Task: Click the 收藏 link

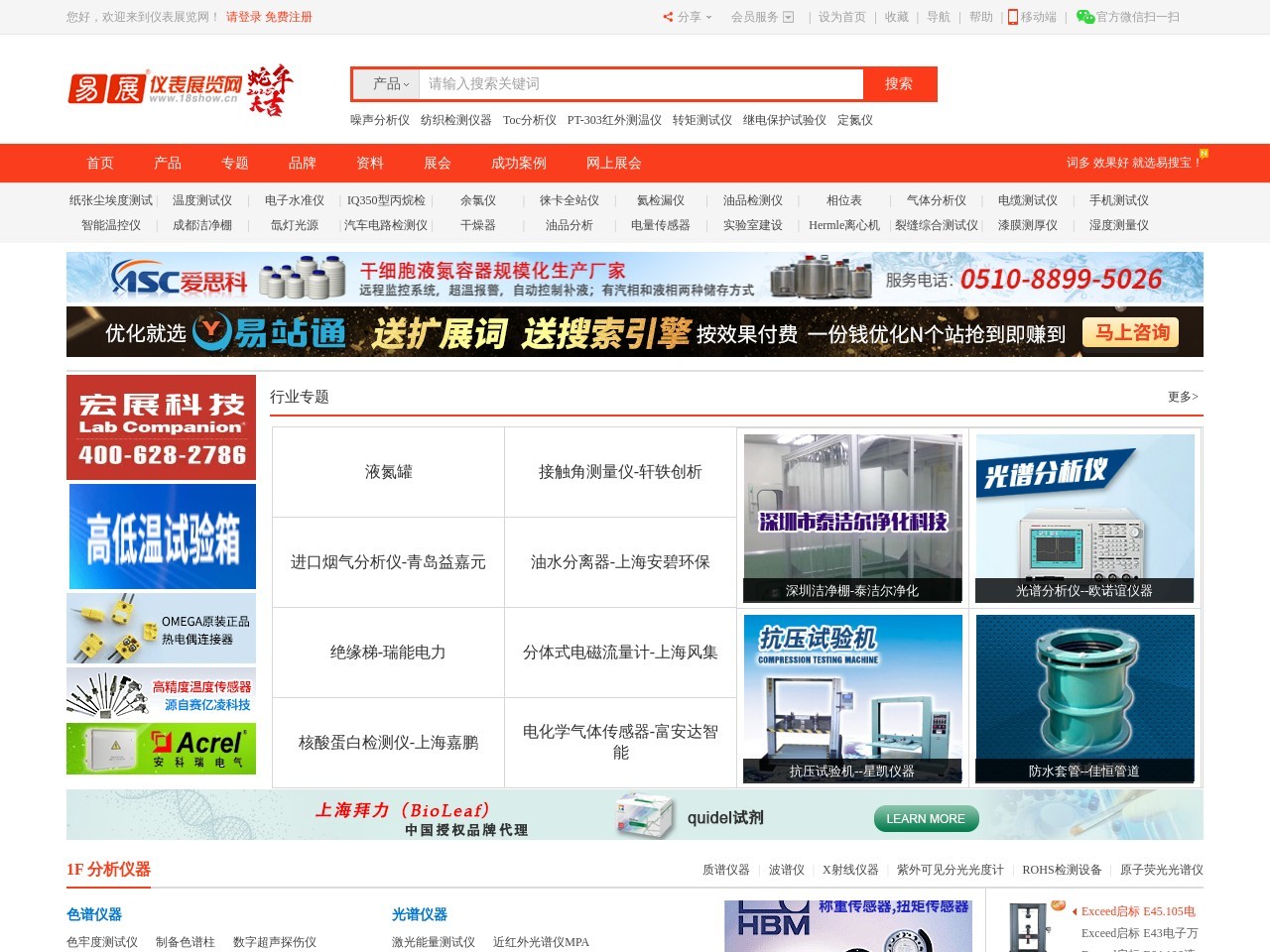Action: point(897,17)
